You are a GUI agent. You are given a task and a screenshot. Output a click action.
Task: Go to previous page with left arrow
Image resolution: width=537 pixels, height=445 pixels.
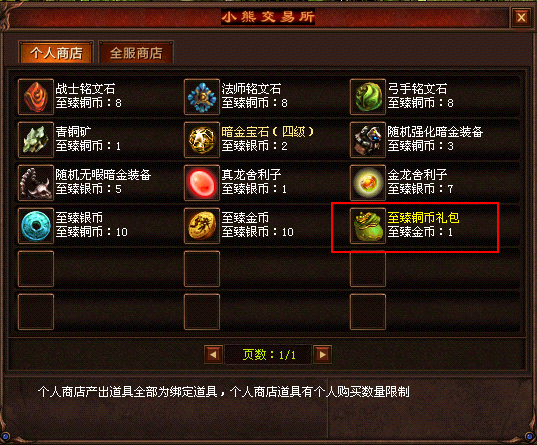pos(213,354)
